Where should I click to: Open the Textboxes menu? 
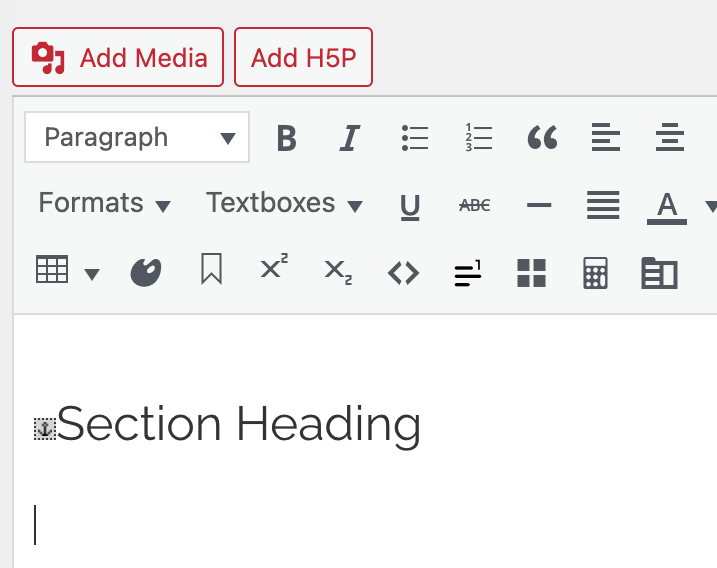tap(284, 203)
